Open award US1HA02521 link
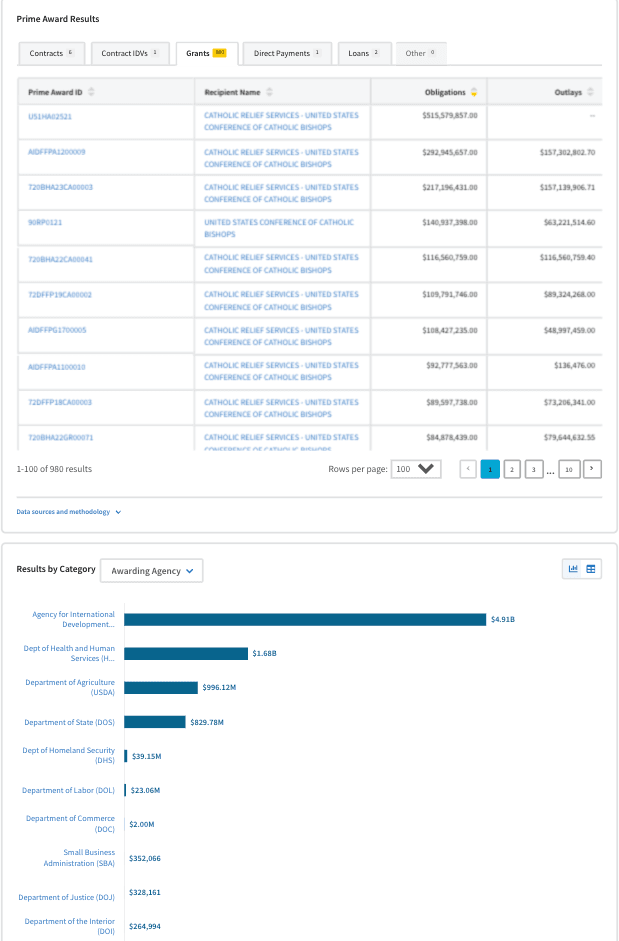The height and width of the screenshot is (941, 619). point(50,116)
